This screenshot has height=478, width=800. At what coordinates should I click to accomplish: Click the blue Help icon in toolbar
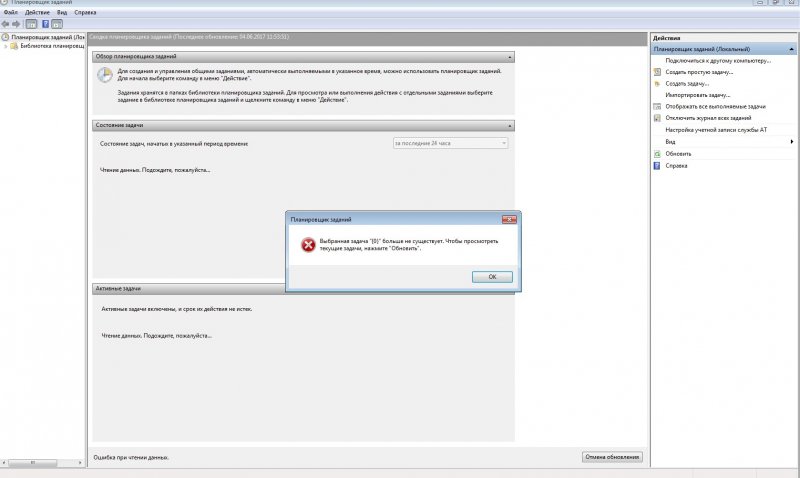pyautogui.click(x=45, y=23)
